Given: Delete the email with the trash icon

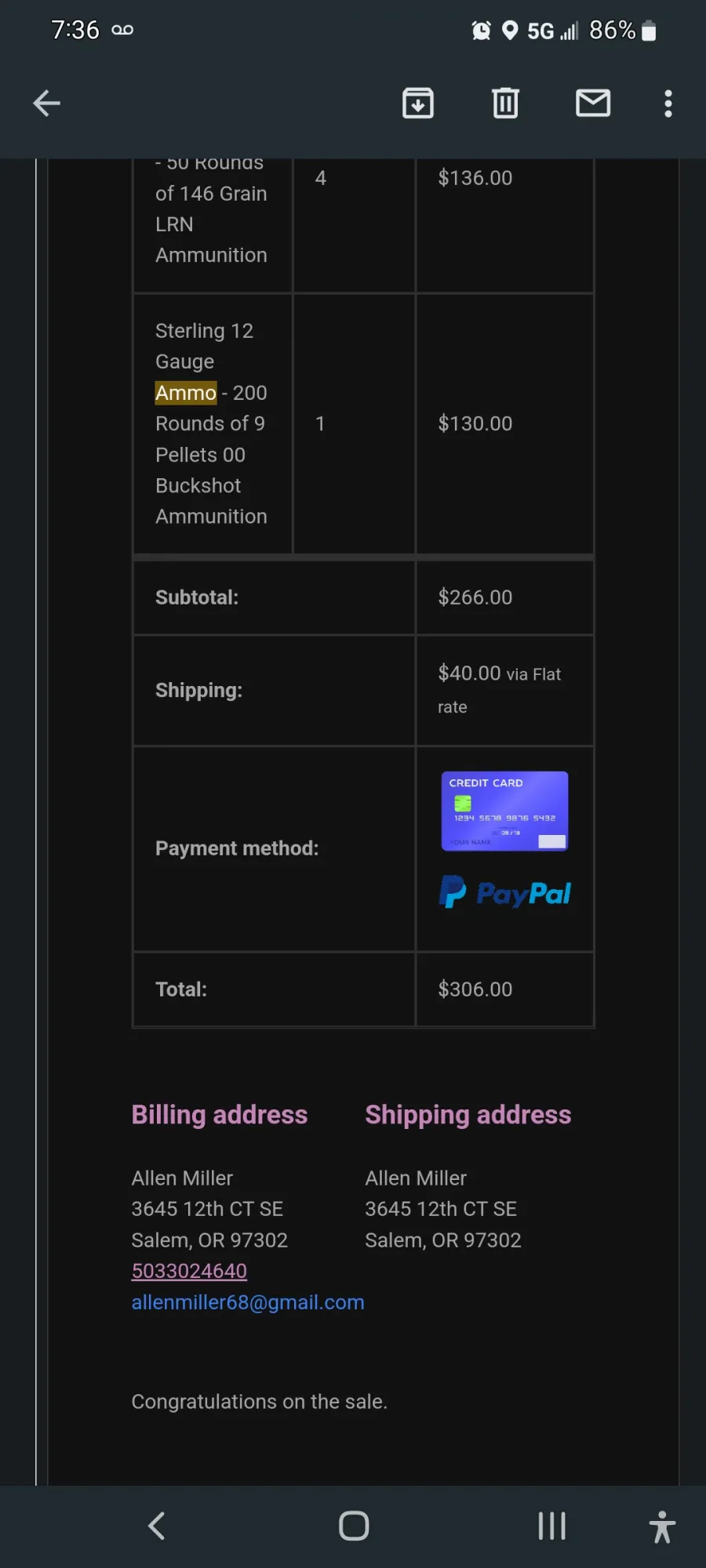Looking at the screenshot, I should [505, 103].
